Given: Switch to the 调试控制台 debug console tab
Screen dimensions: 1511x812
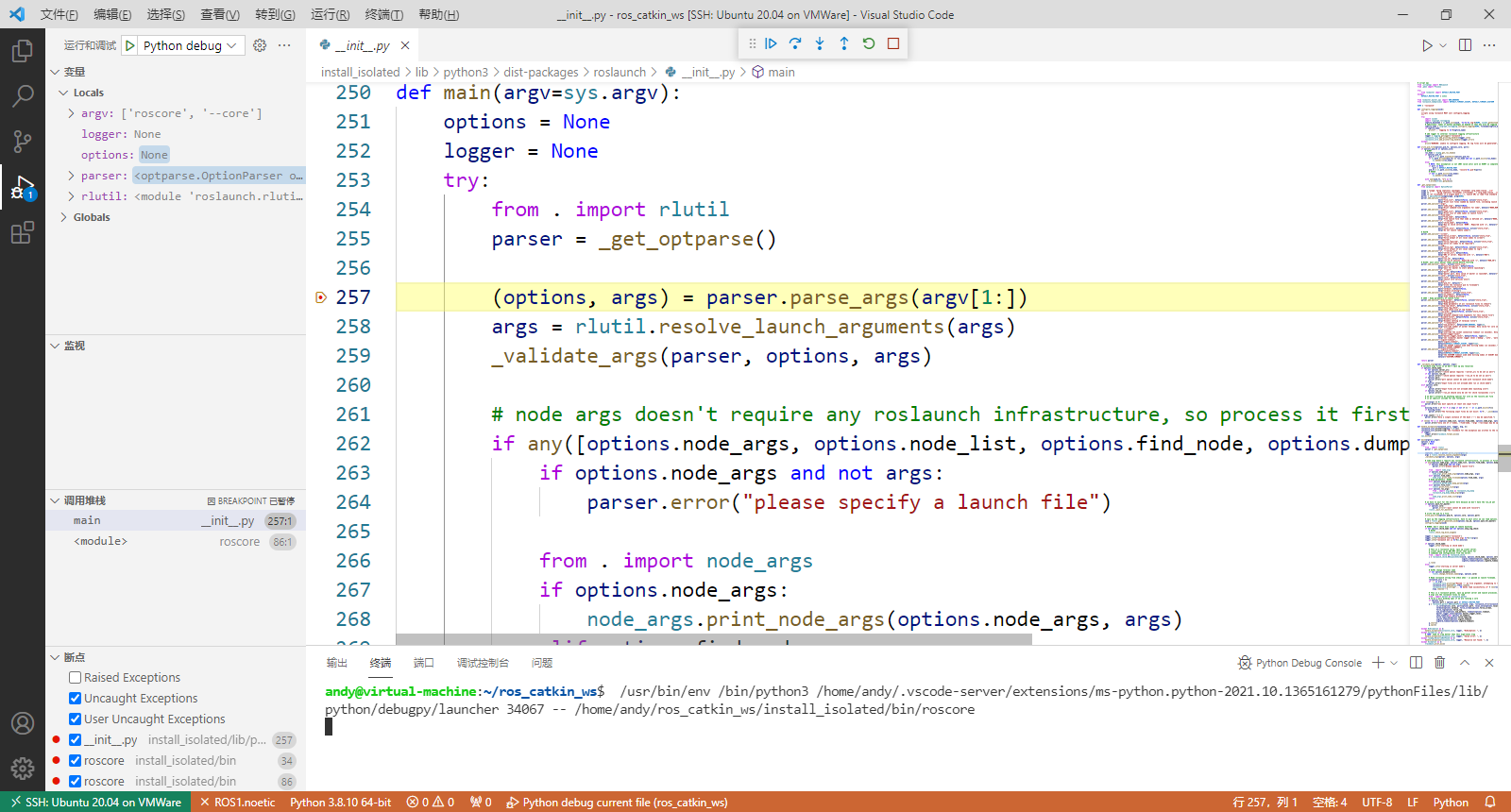Looking at the screenshot, I should pos(483,663).
